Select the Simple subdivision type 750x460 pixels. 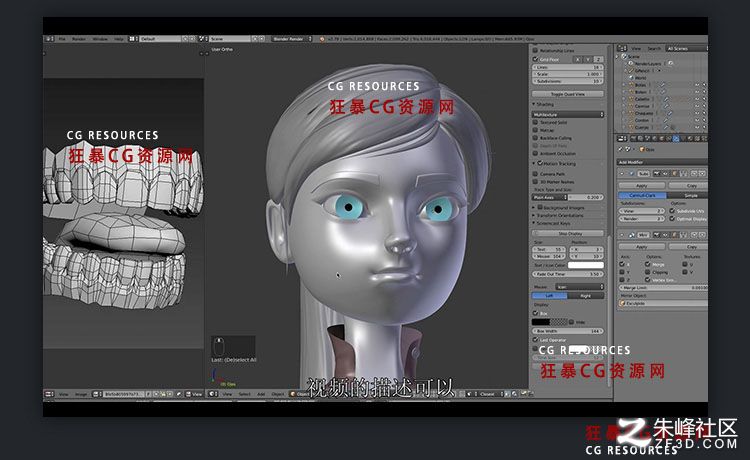click(x=688, y=196)
